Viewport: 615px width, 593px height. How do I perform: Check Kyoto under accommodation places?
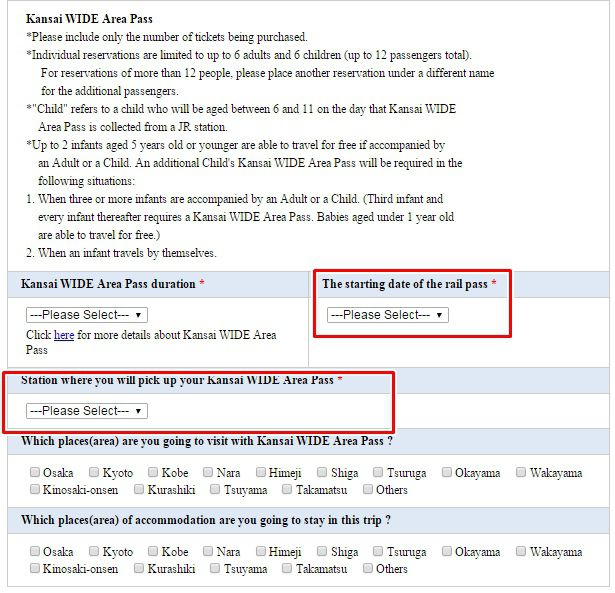[x=94, y=551]
